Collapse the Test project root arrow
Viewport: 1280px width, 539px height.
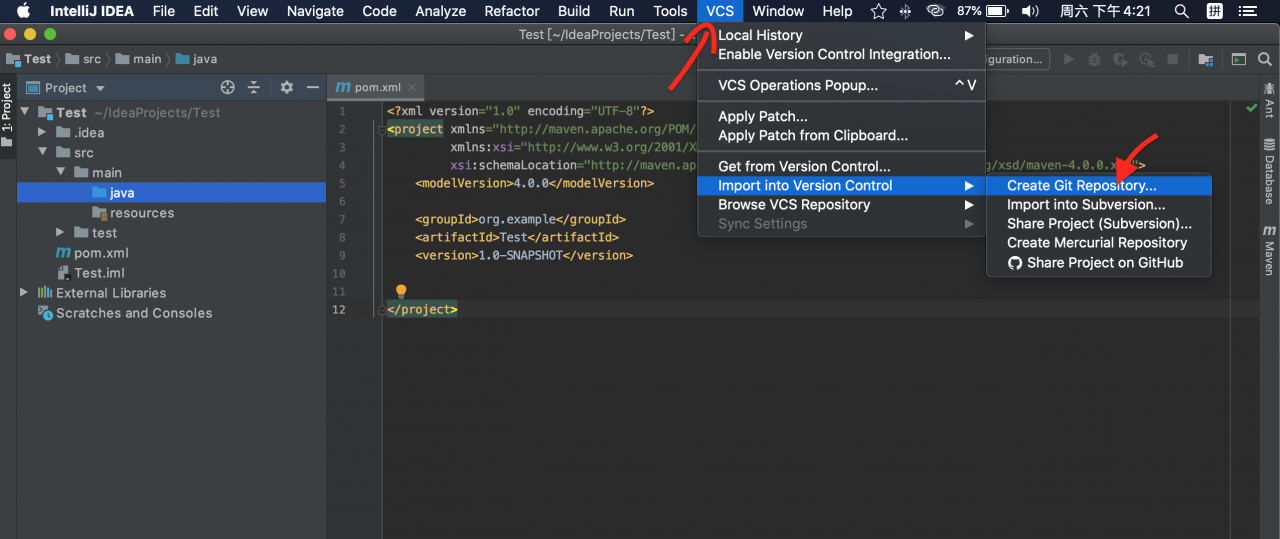24,112
